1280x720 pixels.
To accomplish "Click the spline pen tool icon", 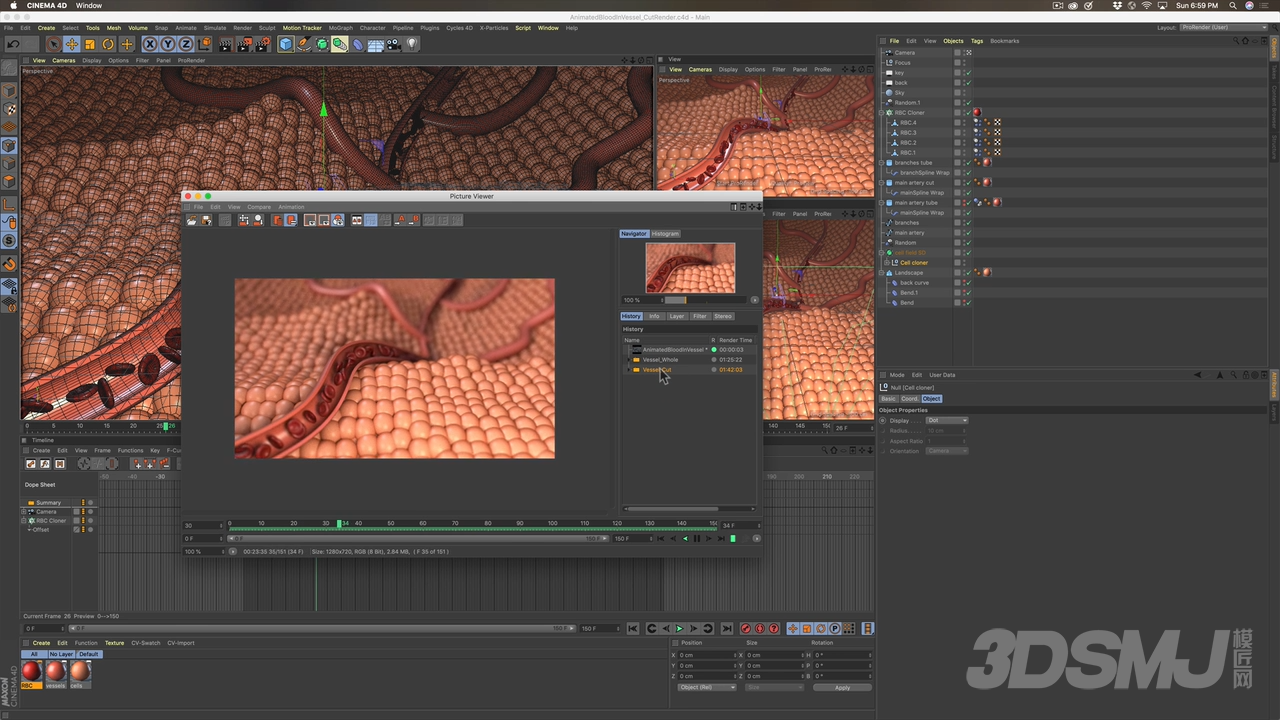I will click(x=304, y=44).
